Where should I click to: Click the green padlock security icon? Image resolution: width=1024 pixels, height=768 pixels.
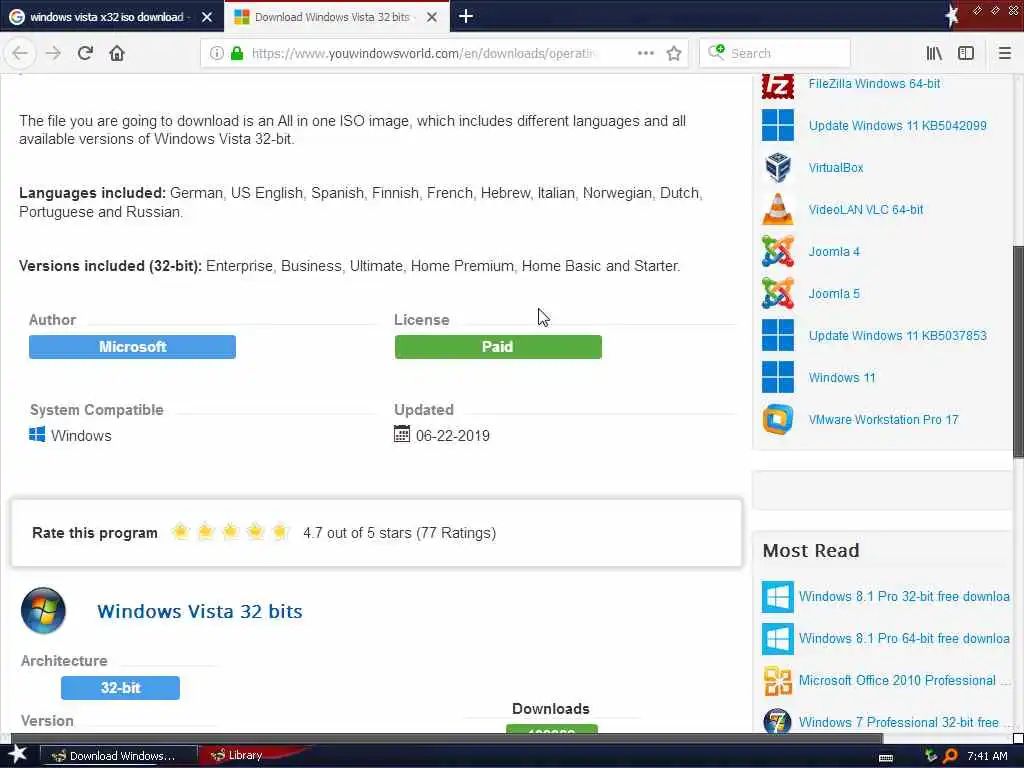237,53
